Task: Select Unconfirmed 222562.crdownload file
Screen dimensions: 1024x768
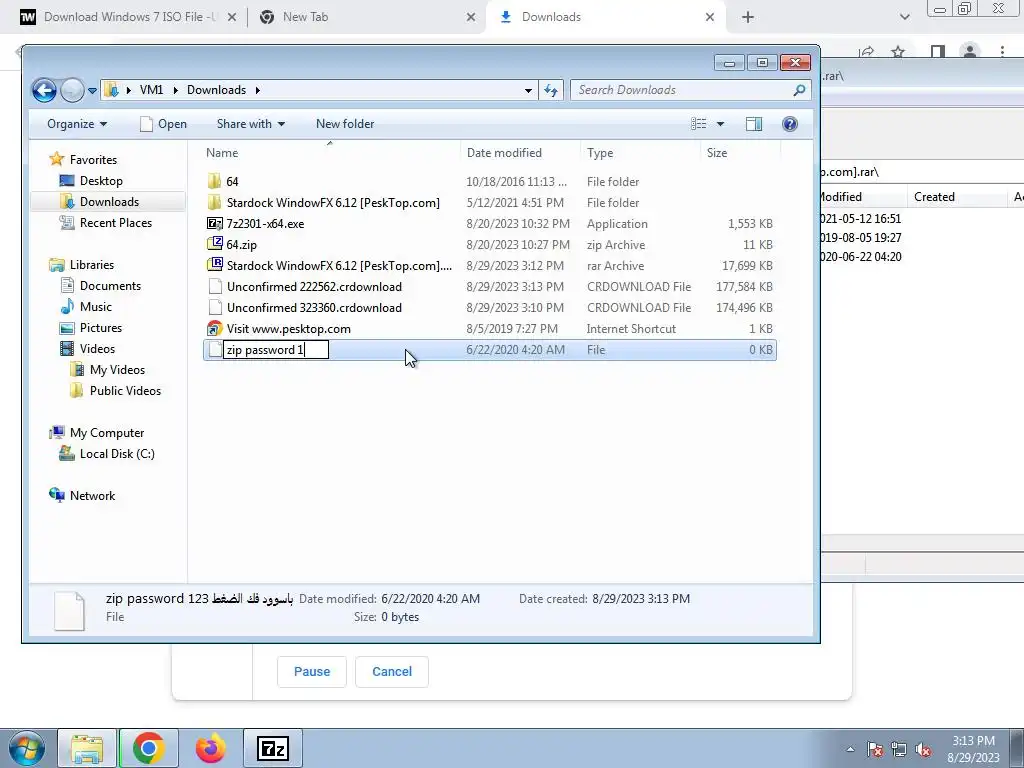Action: coord(314,287)
